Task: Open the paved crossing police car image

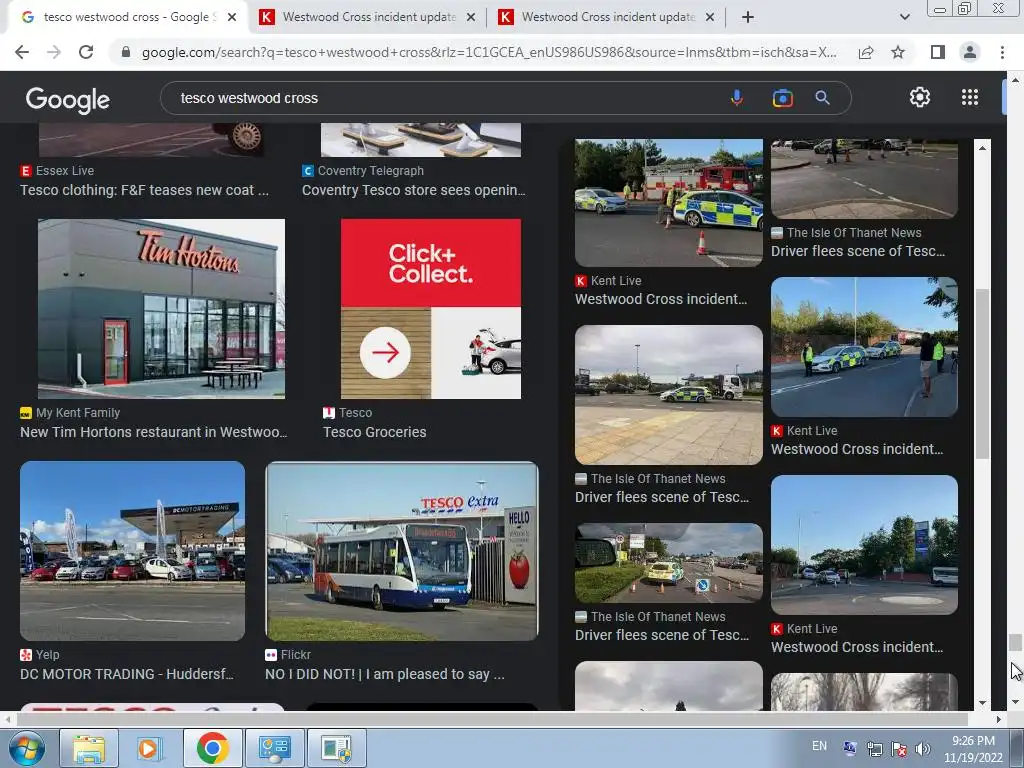Action: [x=669, y=395]
